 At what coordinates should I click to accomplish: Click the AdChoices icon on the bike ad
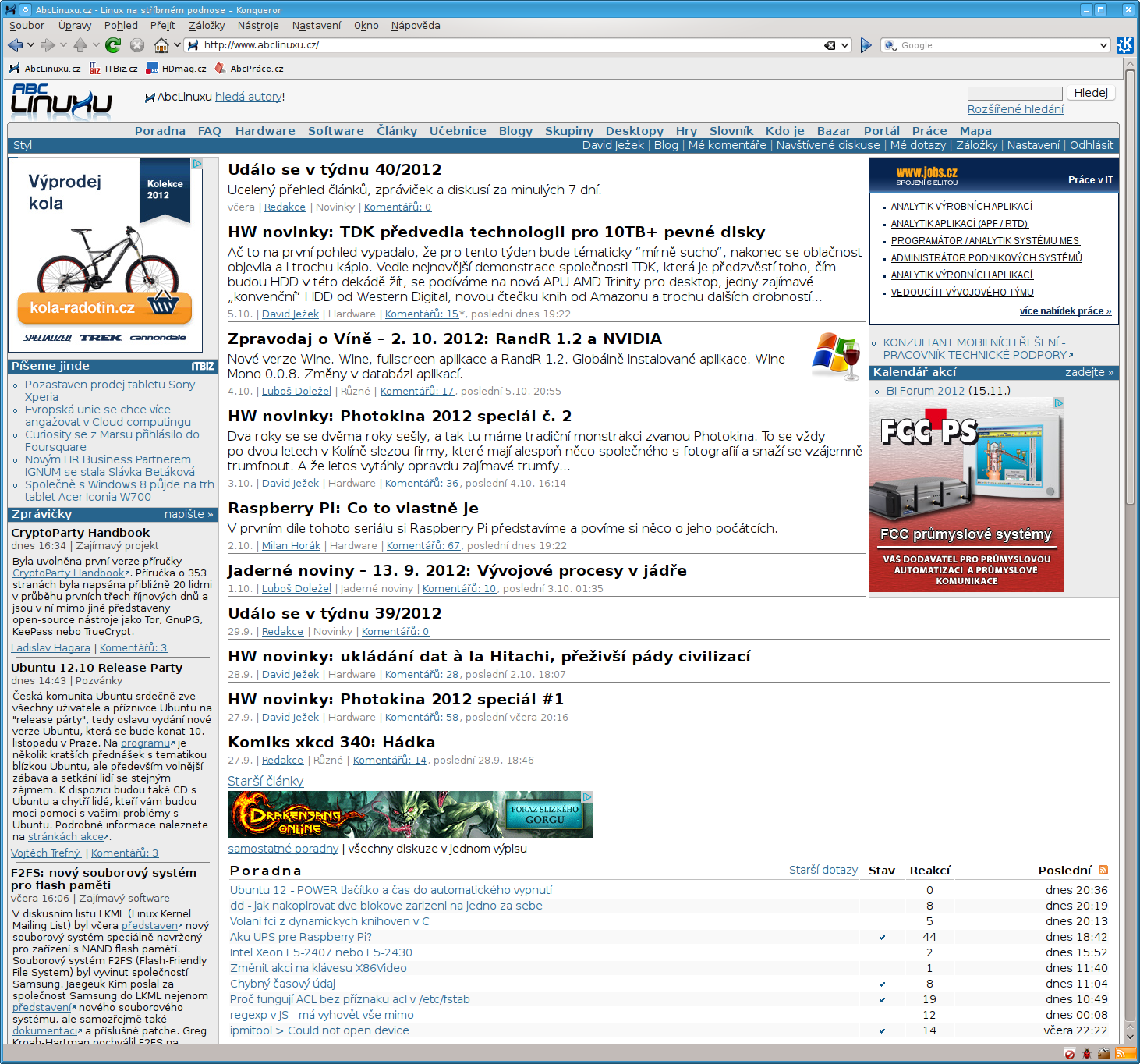point(197,164)
